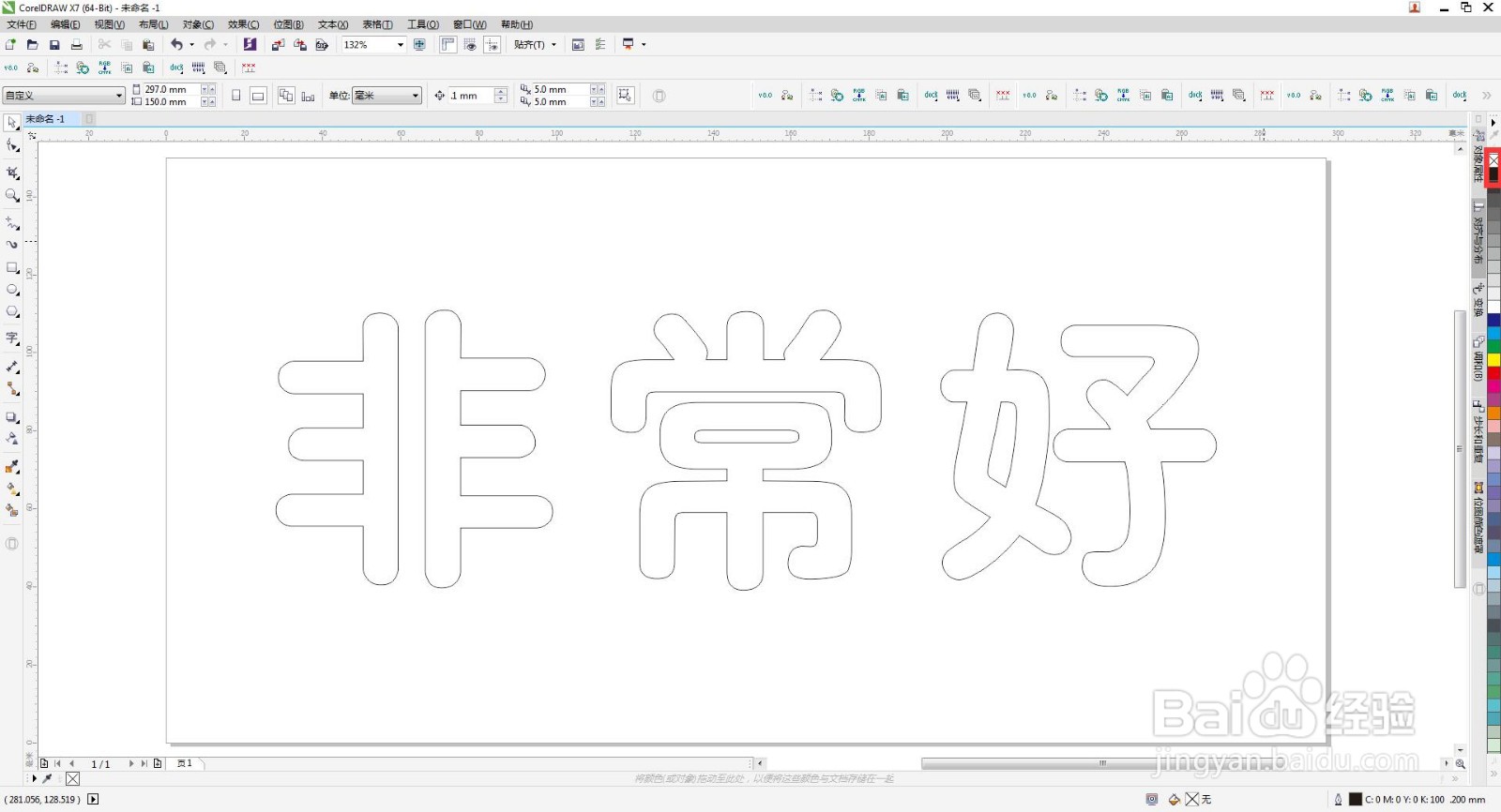This screenshot has height=812, width=1501.
Task: Create a new document
Action: pos(10,44)
